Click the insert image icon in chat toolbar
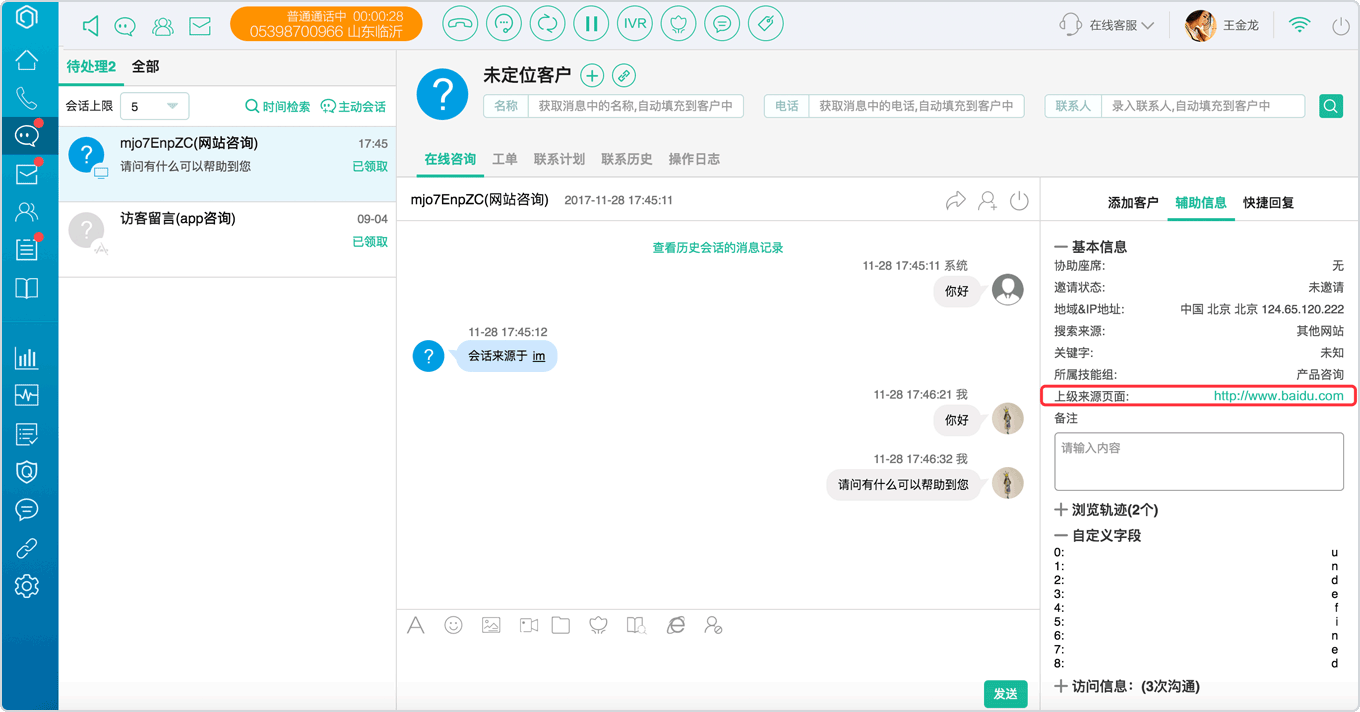Screen dimensions: 1360x712 click(x=490, y=625)
